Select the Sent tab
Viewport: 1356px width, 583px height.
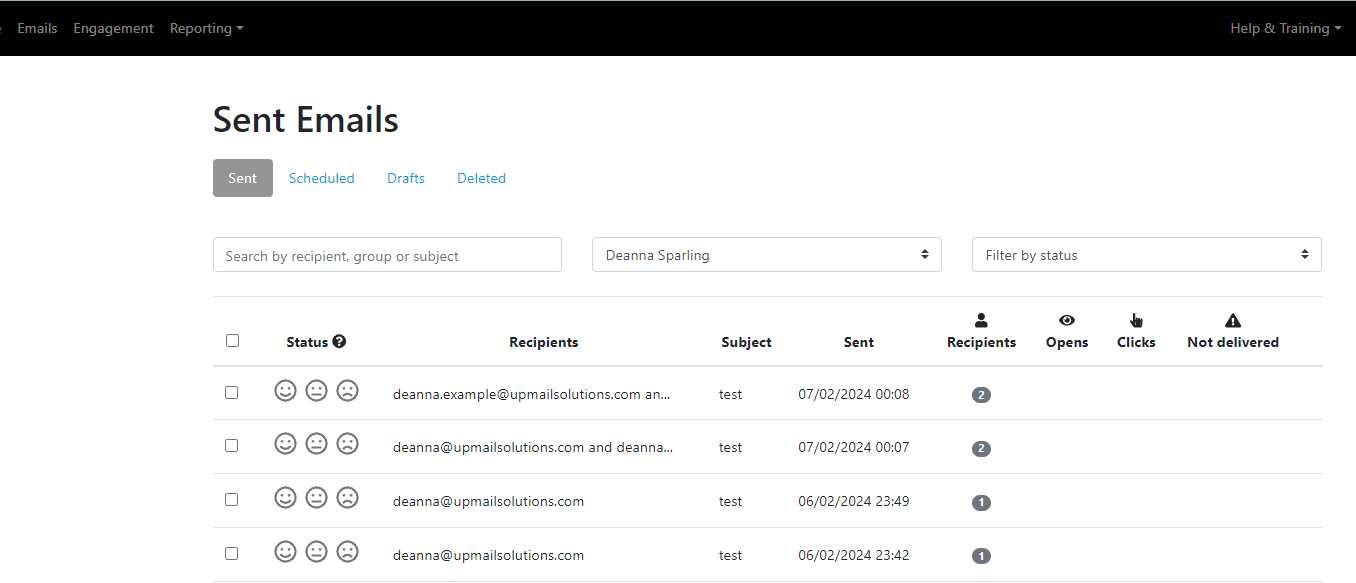tap(243, 178)
